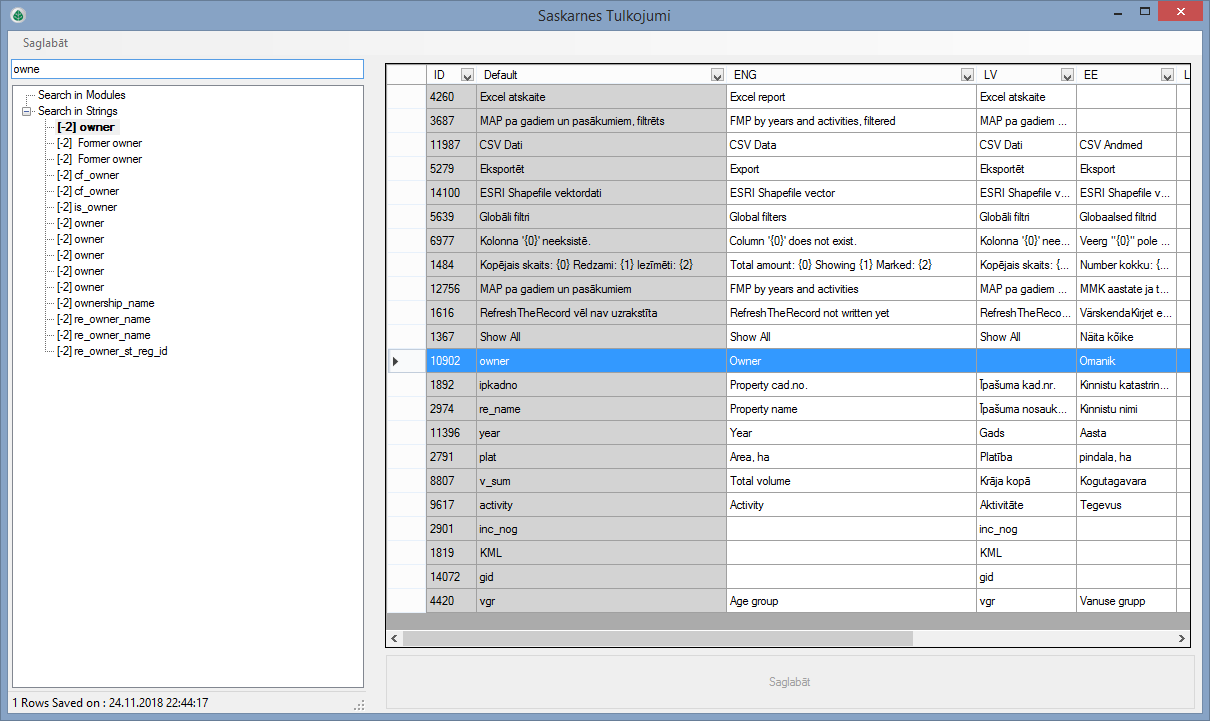Open the ENG column filter dropdown
The width and height of the screenshot is (1210, 721).
[x=967, y=75]
